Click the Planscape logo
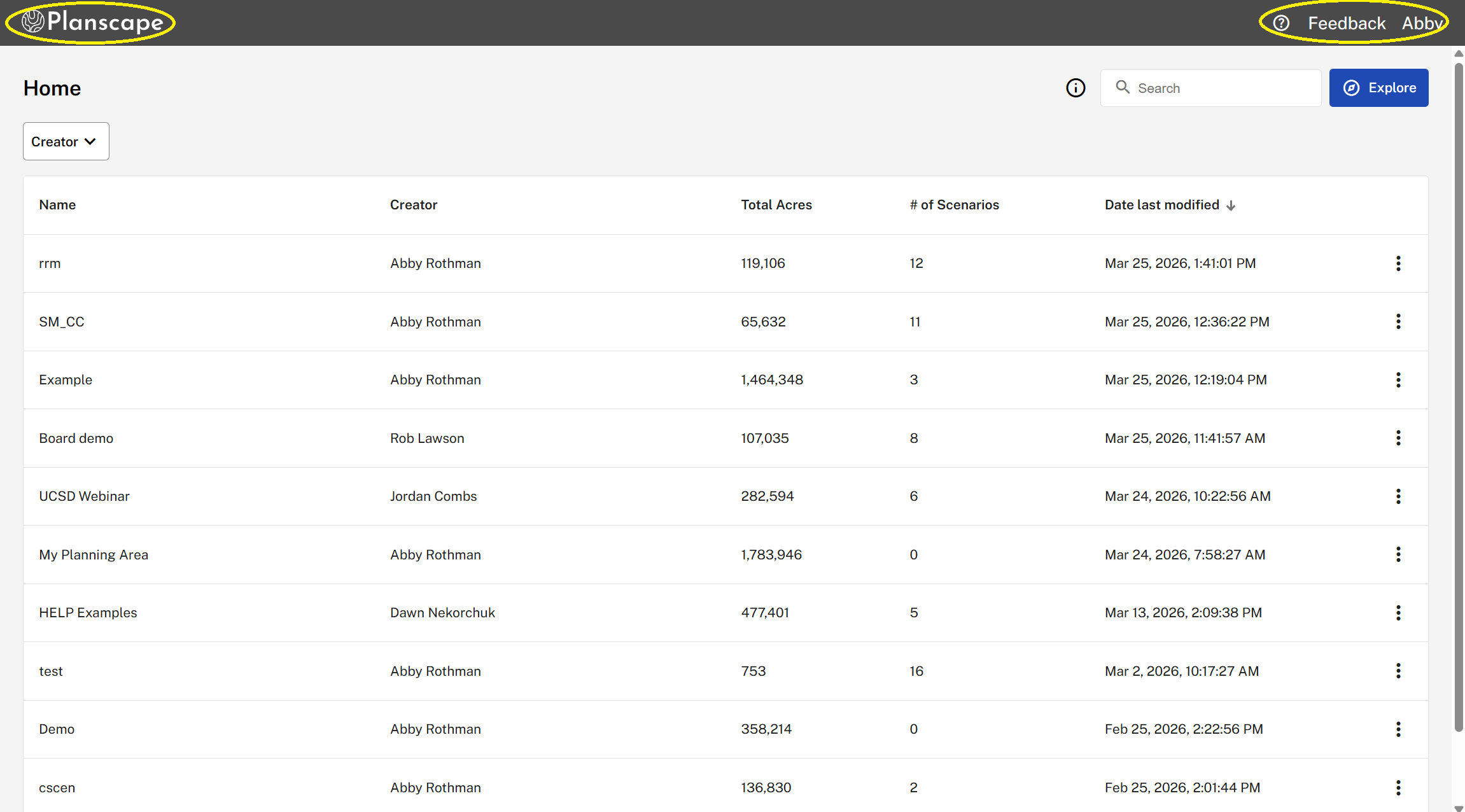 point(92,22)
